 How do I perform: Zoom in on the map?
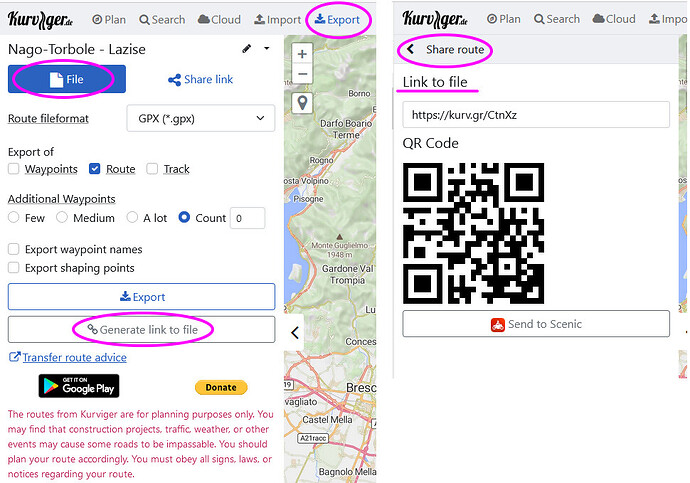tap(302, 54)
